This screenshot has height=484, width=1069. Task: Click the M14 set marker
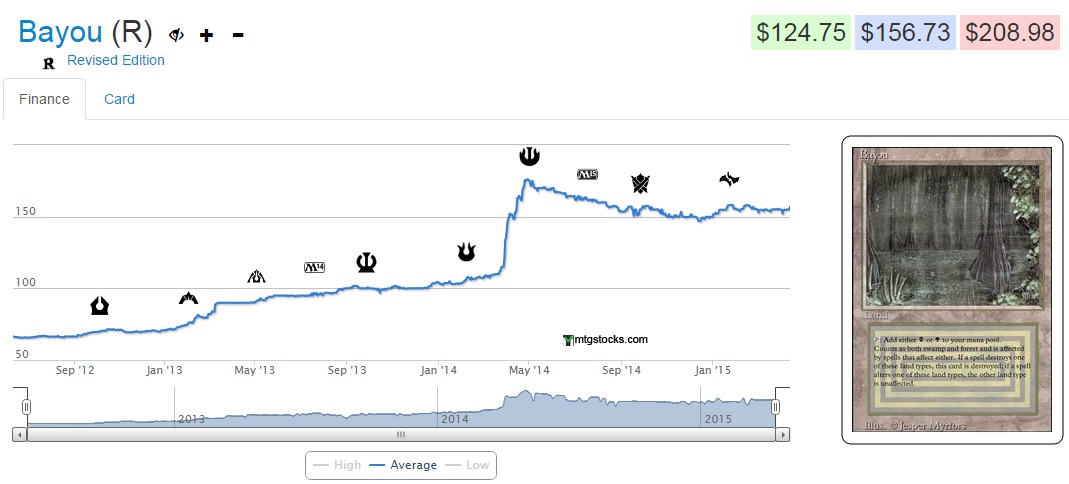[315, 267]
